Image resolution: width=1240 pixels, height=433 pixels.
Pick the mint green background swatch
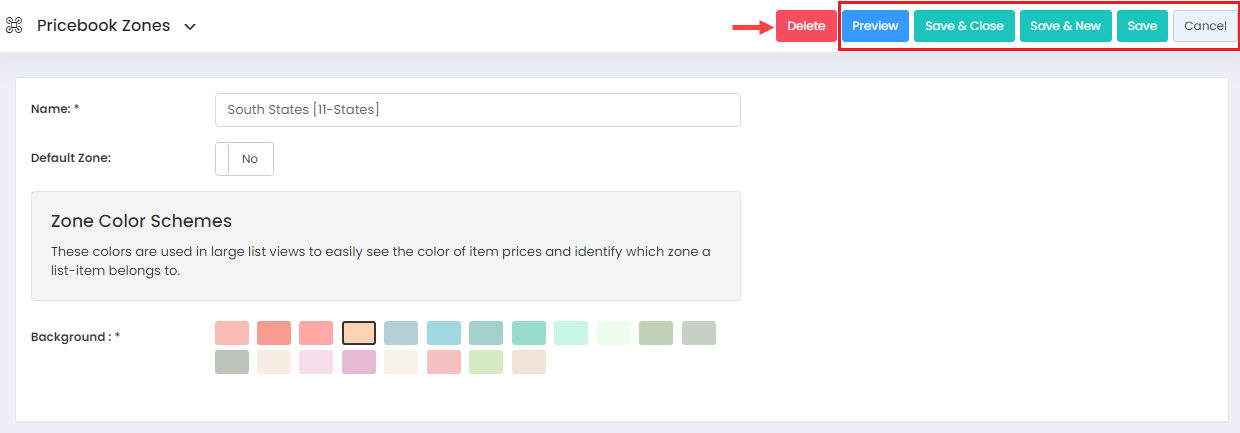pyautogui.click(x=529, y=333)
